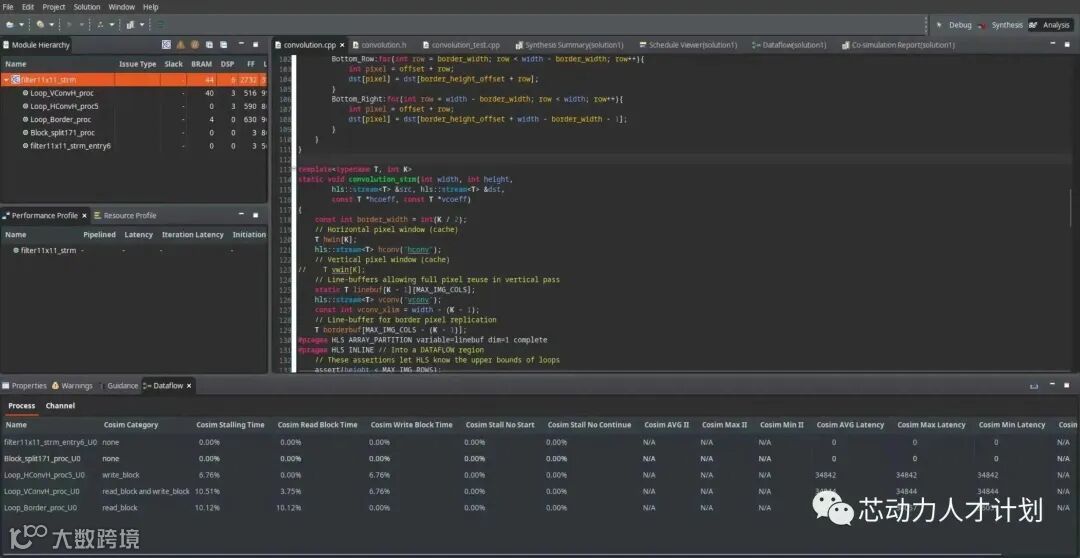Close the bottom Dataflow tab

coord(189,386)
